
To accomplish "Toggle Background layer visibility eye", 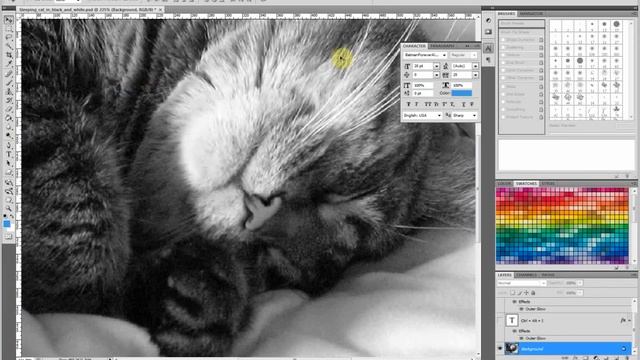I will tap(500, 348).
